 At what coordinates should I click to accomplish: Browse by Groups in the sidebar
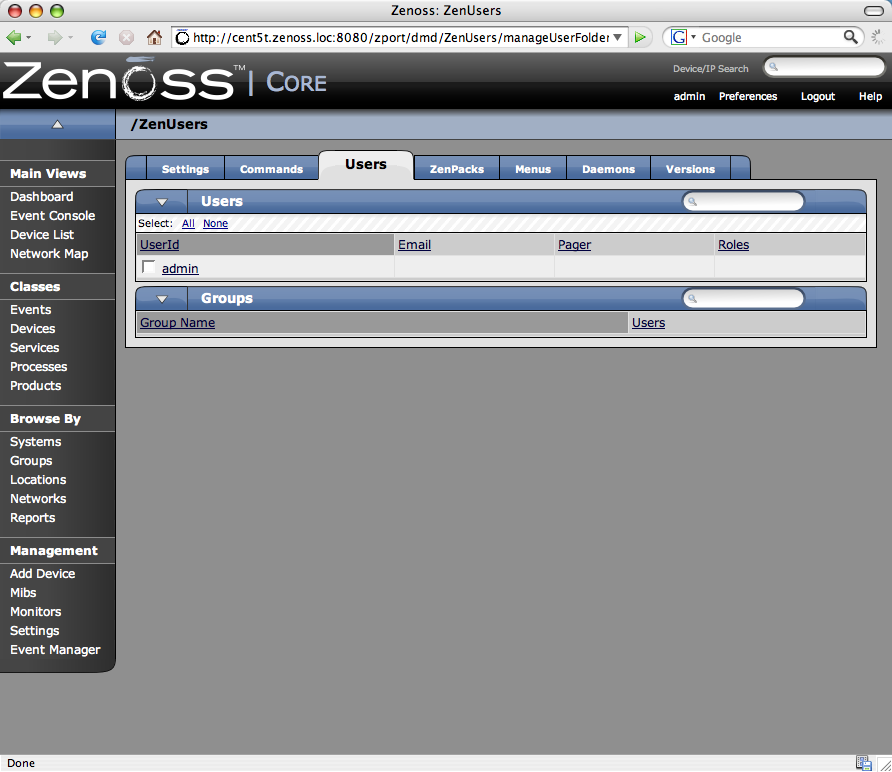tap(31, 461)
